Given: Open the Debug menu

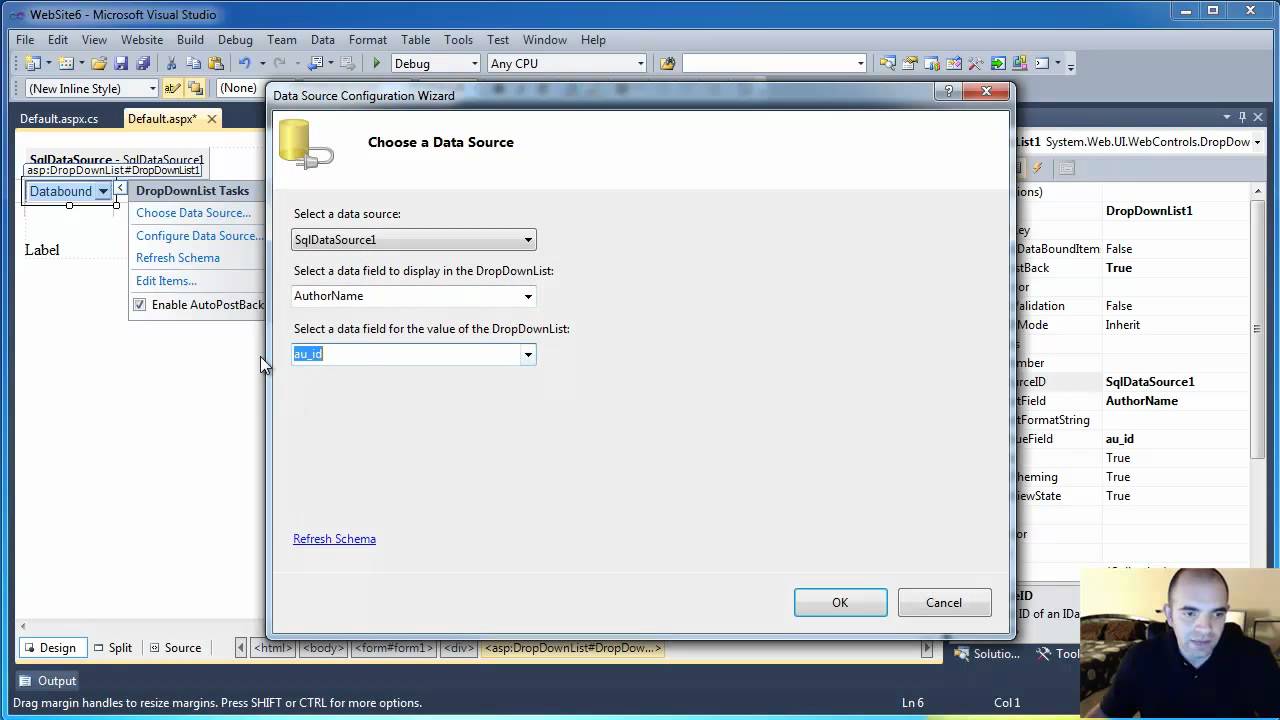Looking at the screenshot, I should [235, 40].
